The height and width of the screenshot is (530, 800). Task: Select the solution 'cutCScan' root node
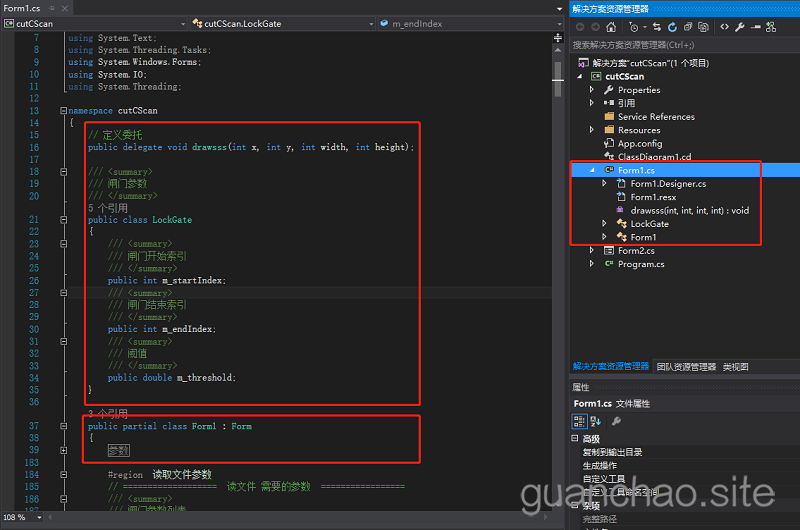(650, 63)
